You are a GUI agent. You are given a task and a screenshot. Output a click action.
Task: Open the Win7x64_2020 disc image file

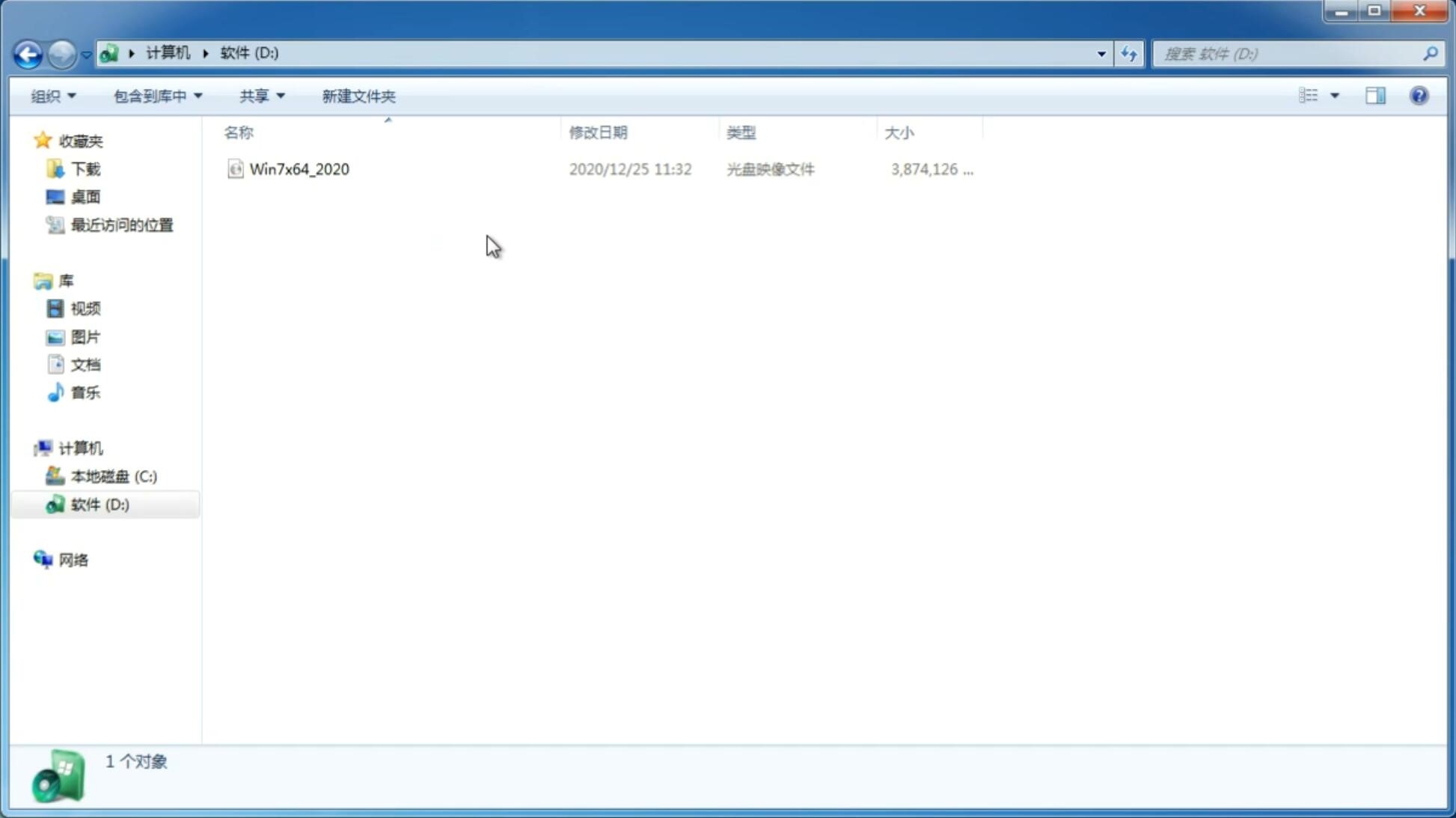click(299, 169)
